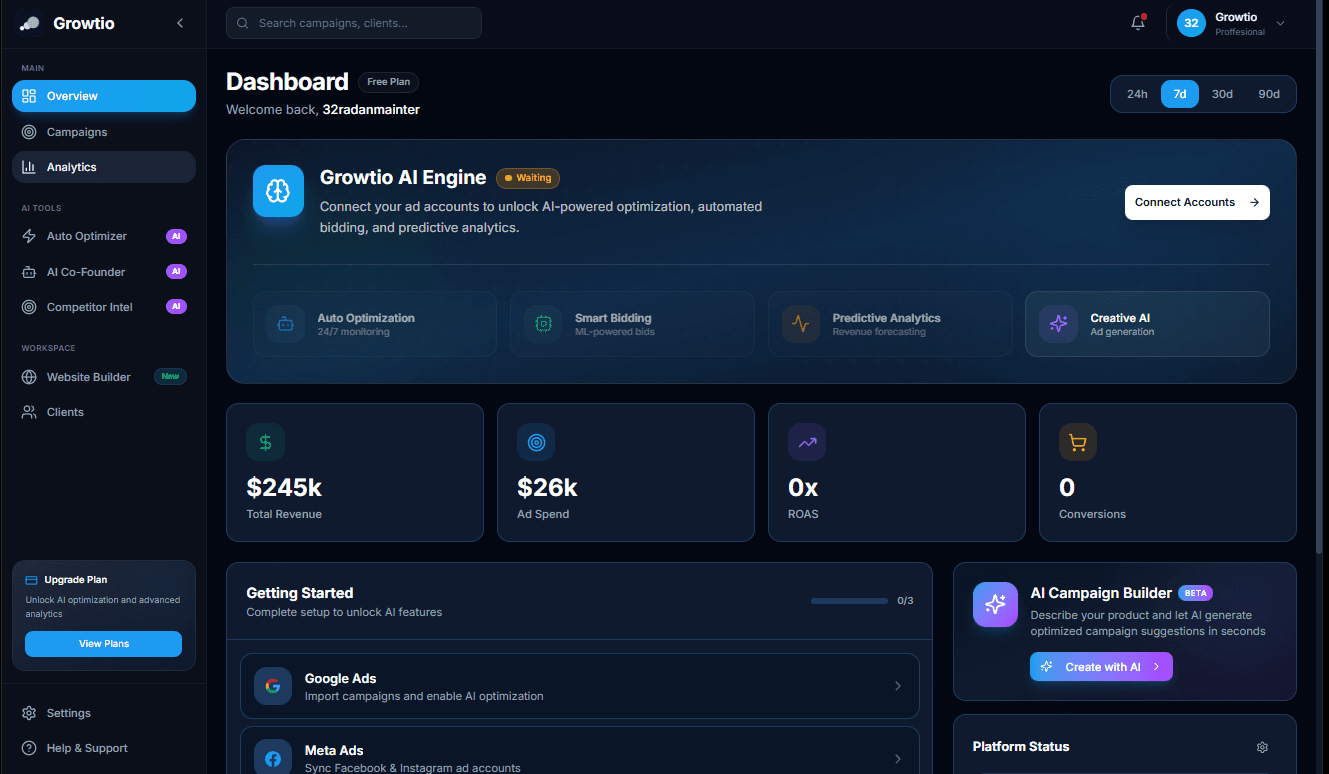Click the search campaigns input field
1329x774 pixels.
(x=353, y=22)
